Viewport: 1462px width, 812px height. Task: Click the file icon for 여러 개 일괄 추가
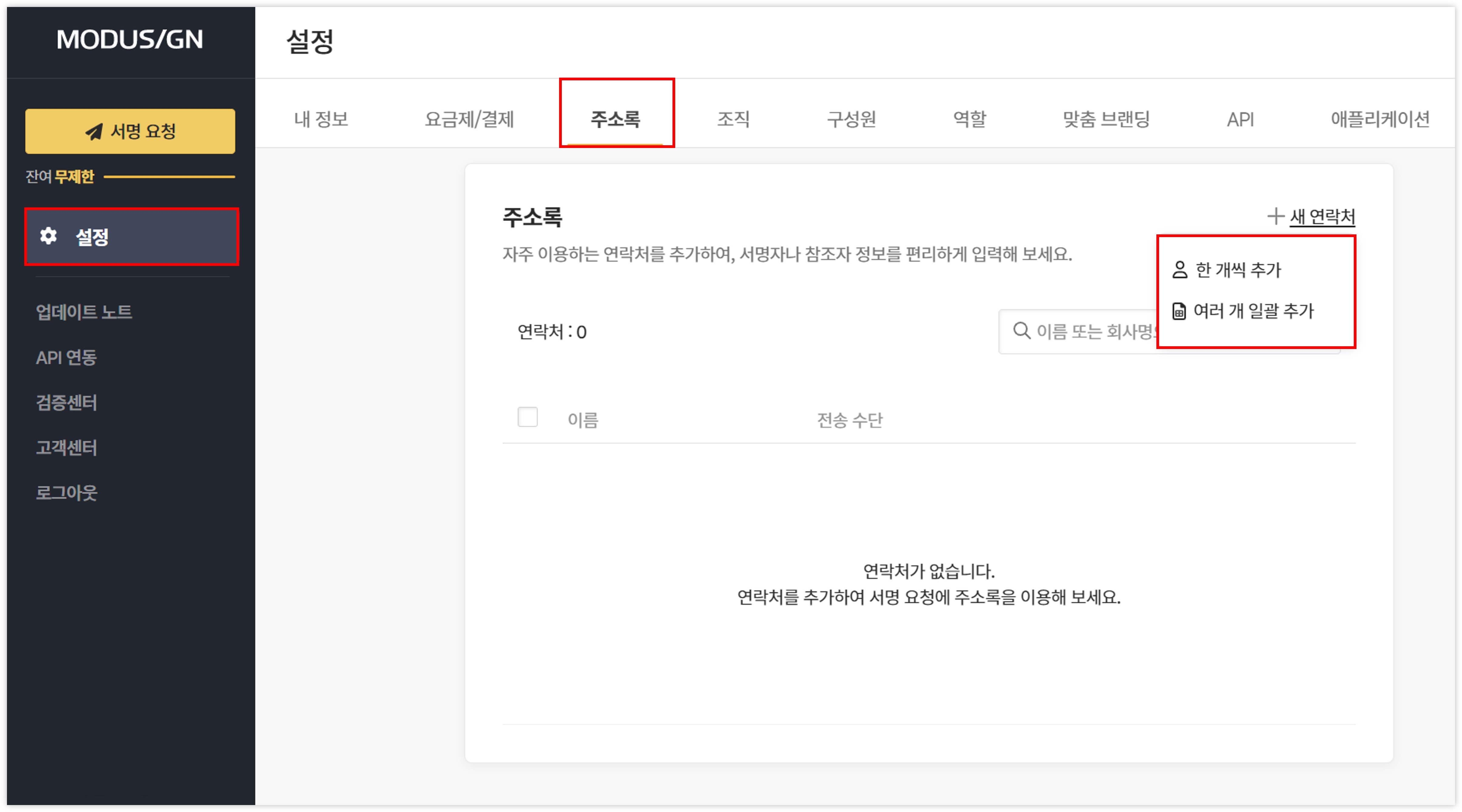pos(1179,311)
